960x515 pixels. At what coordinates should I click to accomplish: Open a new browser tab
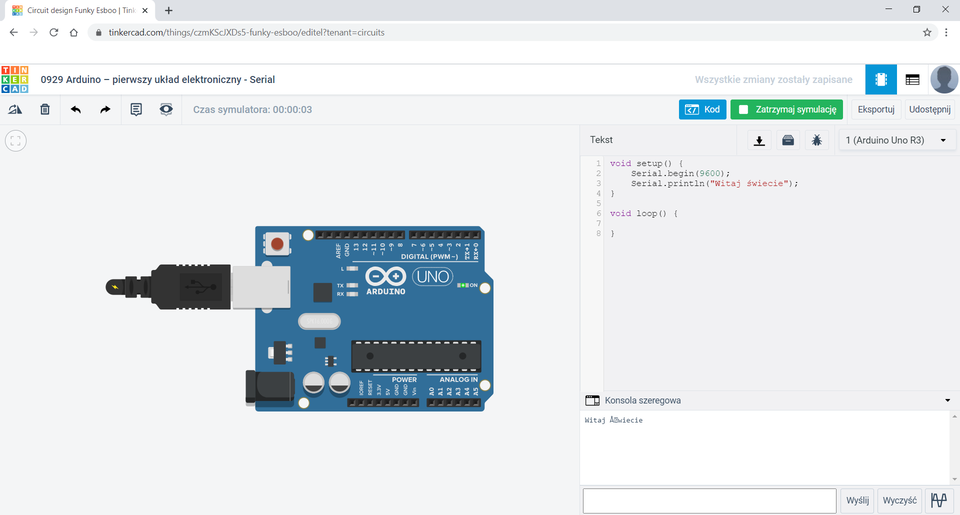click(168, 10)
